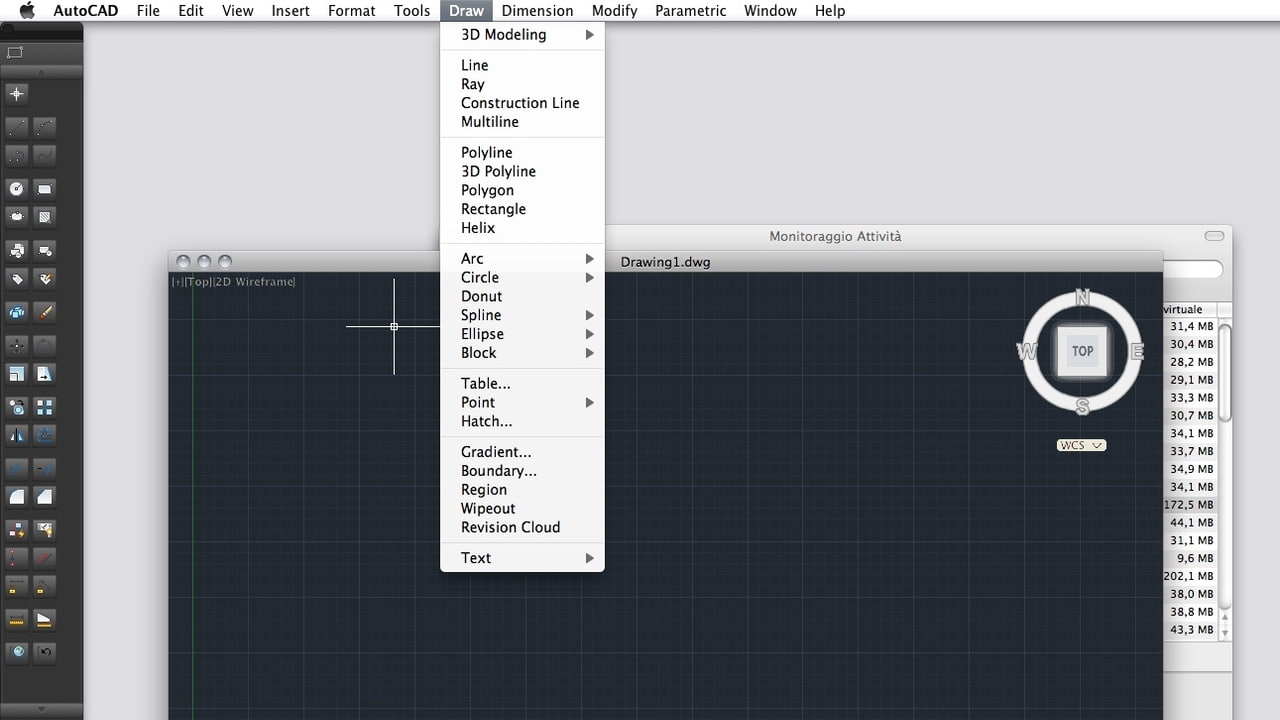This screenshot has height=720, width=1280.
Task: Click the N compass direction on the ViewCube
Action: (x=1082, y=297)
